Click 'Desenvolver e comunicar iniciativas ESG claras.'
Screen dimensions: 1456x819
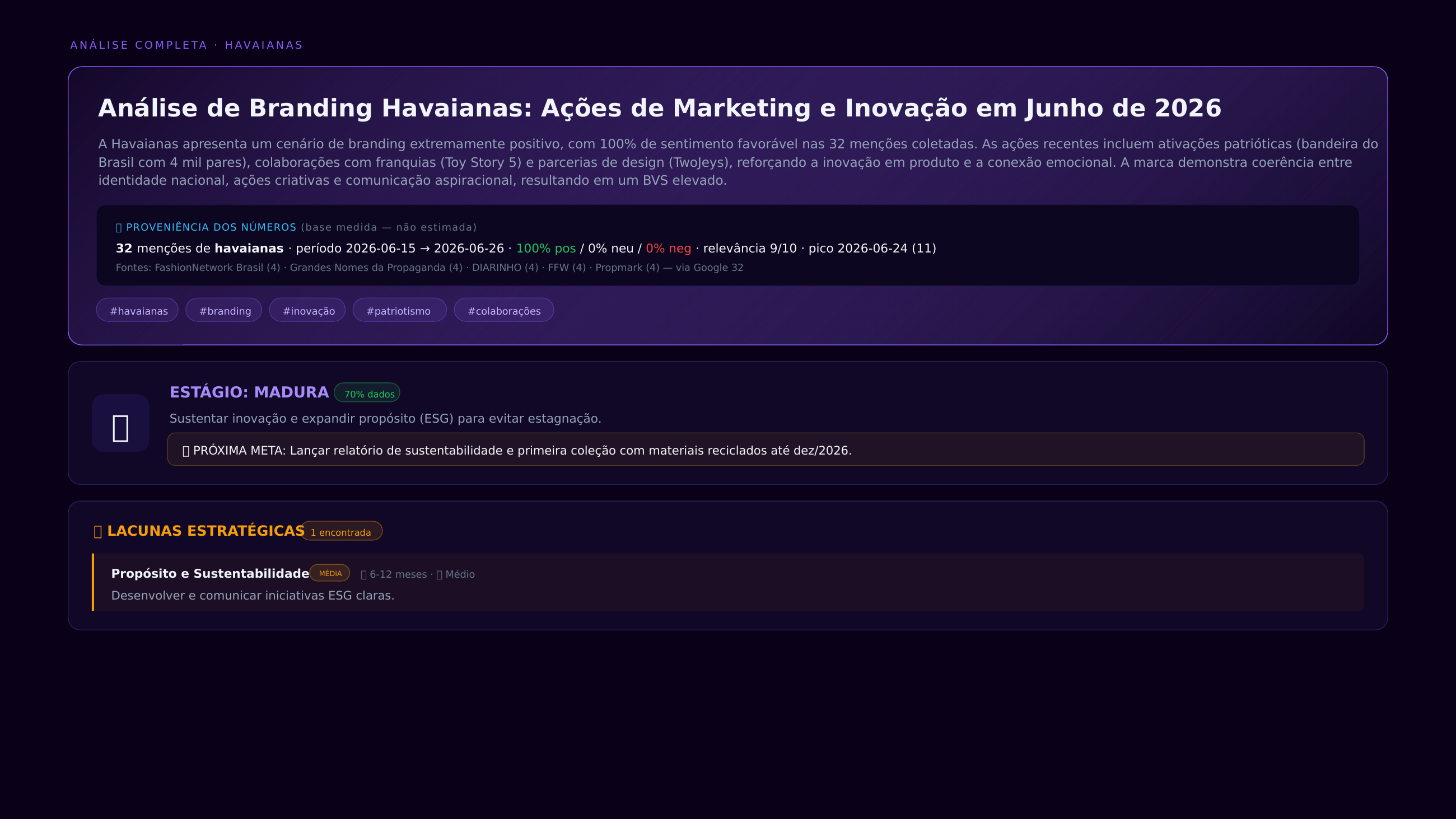pyautogui.click(x=253, y=596)
